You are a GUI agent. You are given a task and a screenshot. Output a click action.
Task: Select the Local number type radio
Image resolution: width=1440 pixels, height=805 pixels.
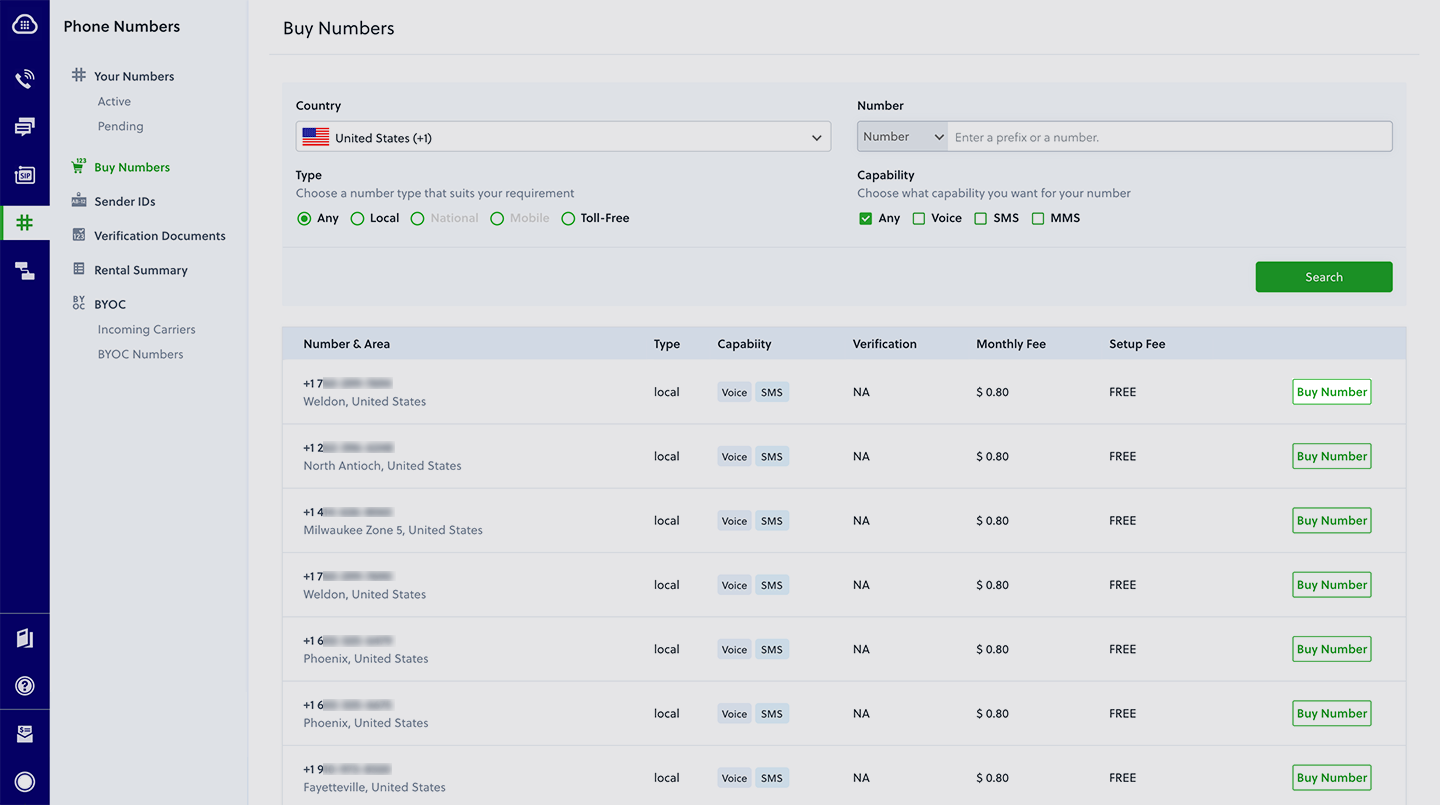(357, 218)
